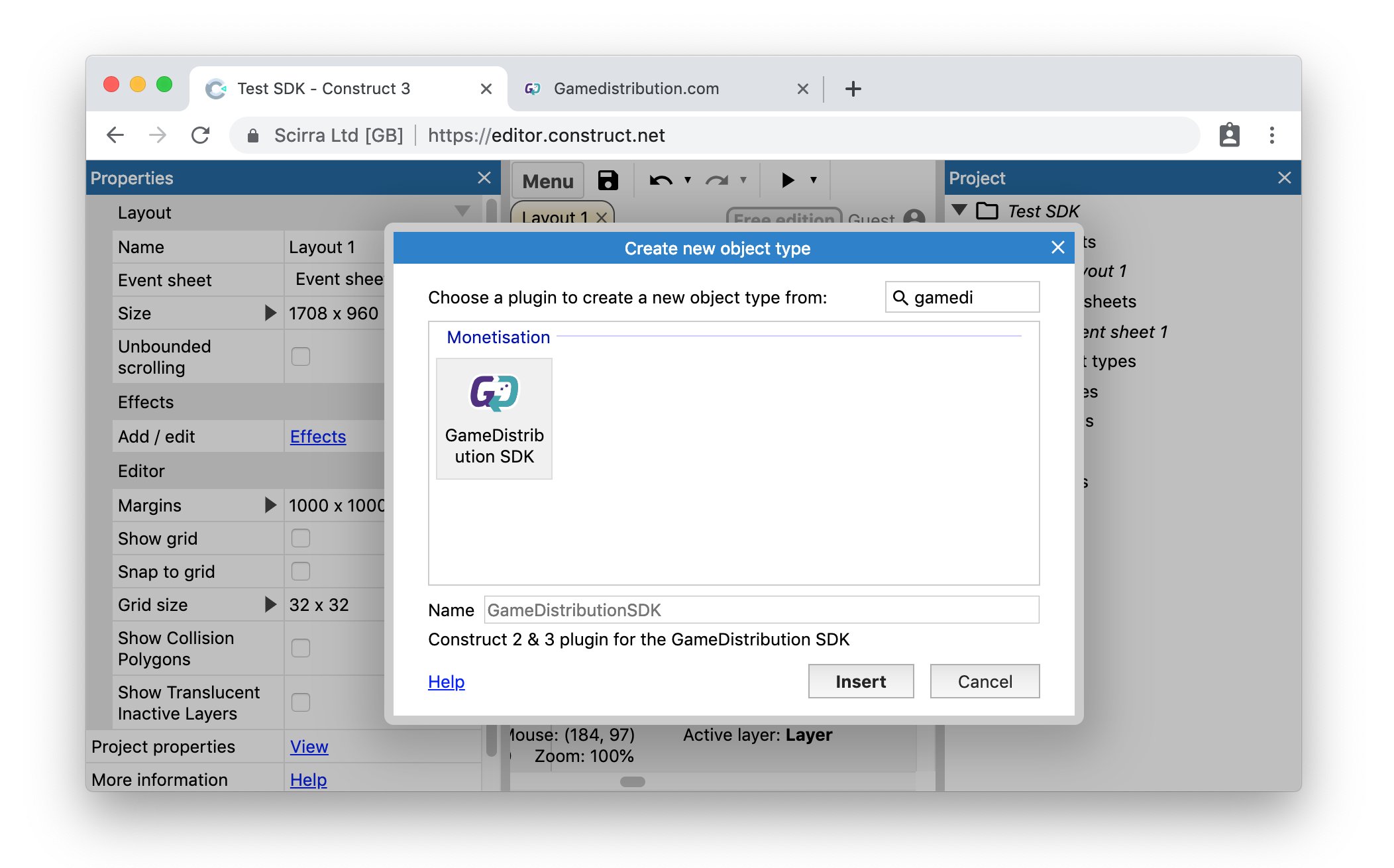Click the redo arrow icon

(716, 180)
